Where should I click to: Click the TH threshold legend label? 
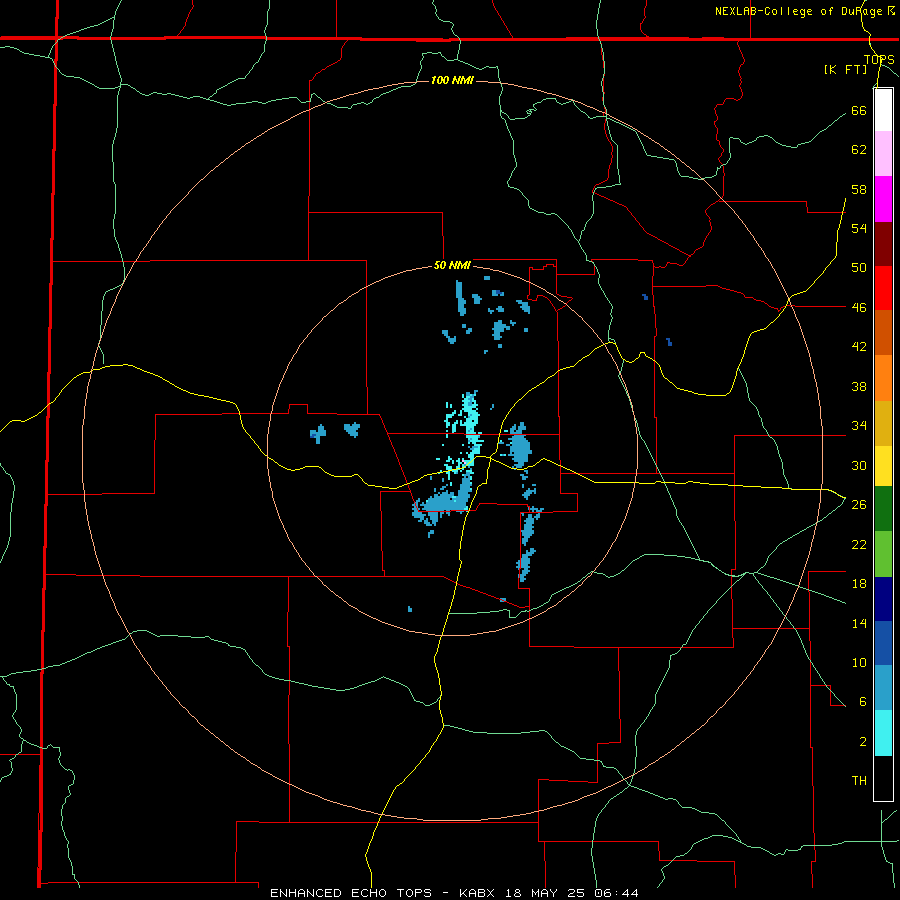859,780
